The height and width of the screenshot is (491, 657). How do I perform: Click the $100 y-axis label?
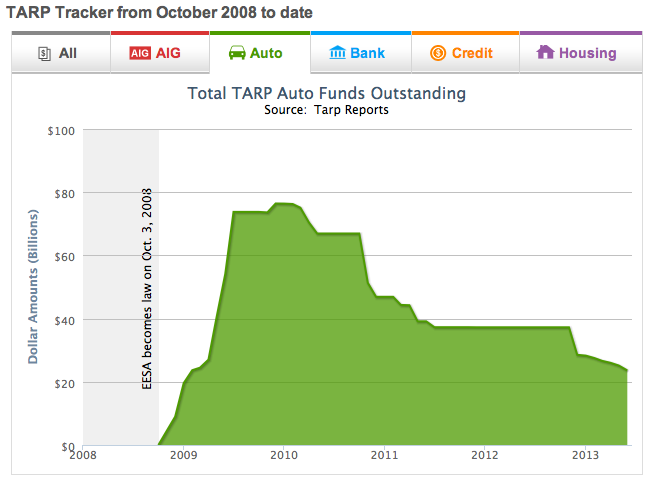61,131
